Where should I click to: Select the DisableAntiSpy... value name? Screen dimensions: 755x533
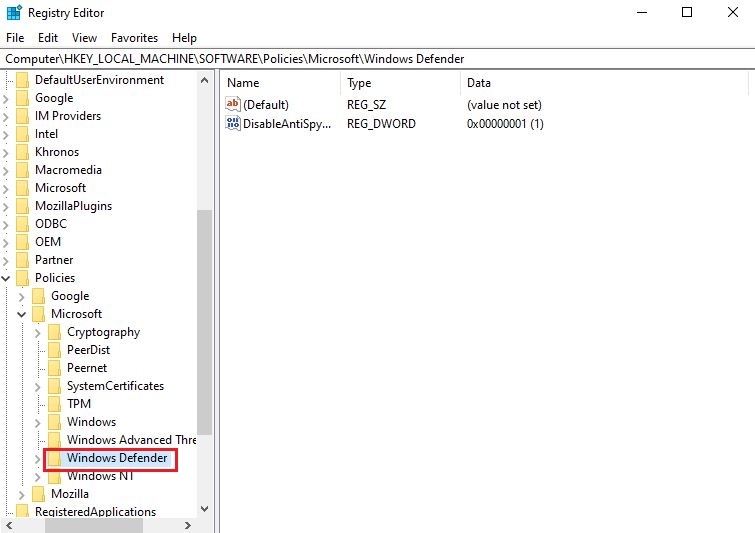pyautogui.click(x=287, y=124)
